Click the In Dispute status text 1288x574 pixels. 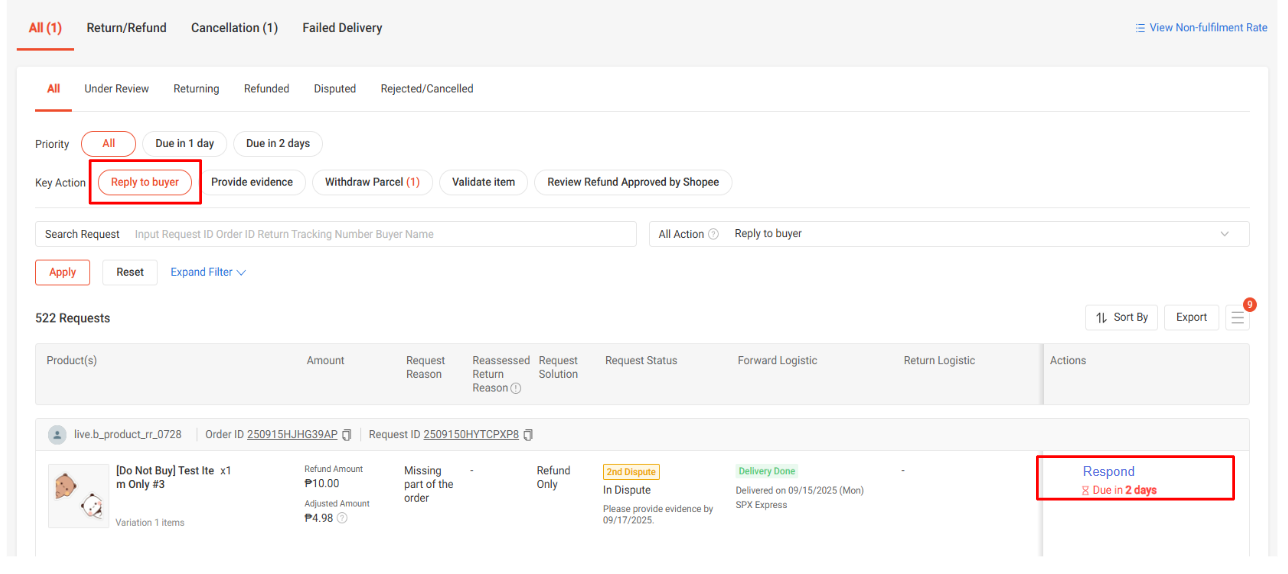(x=627, y=490)
